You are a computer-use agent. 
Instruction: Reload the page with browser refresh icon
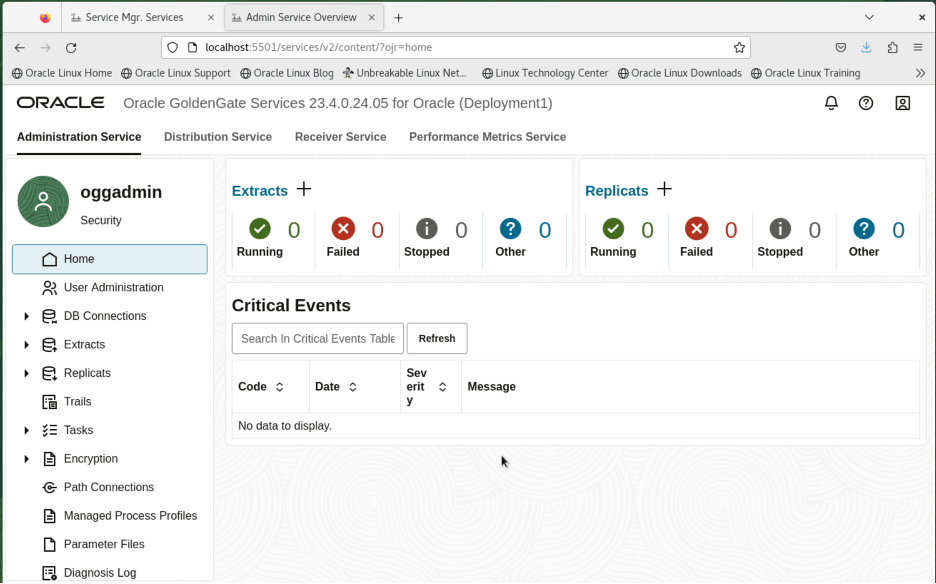click(x=71, y=48)
